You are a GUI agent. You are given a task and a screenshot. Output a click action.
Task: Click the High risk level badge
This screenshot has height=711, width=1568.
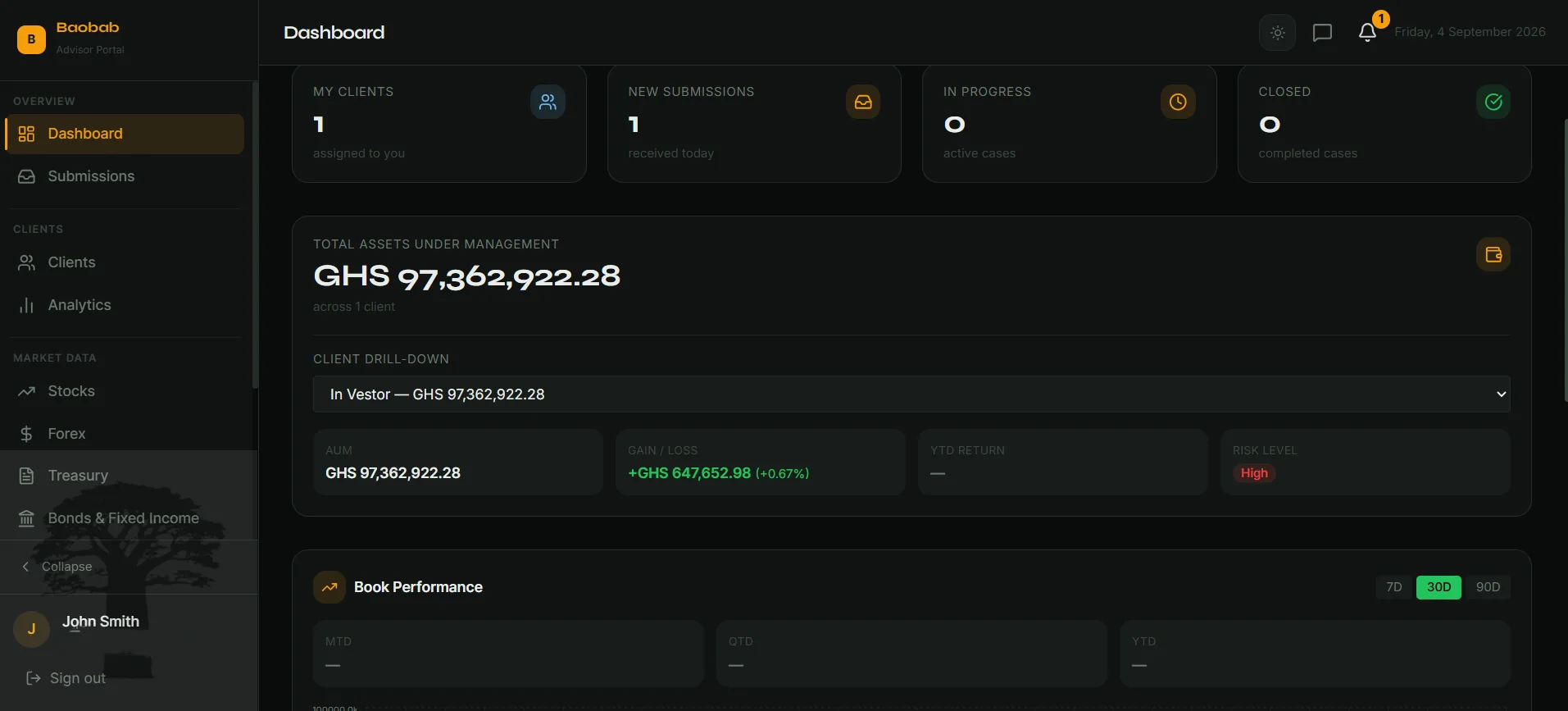tap(1254, 473)
